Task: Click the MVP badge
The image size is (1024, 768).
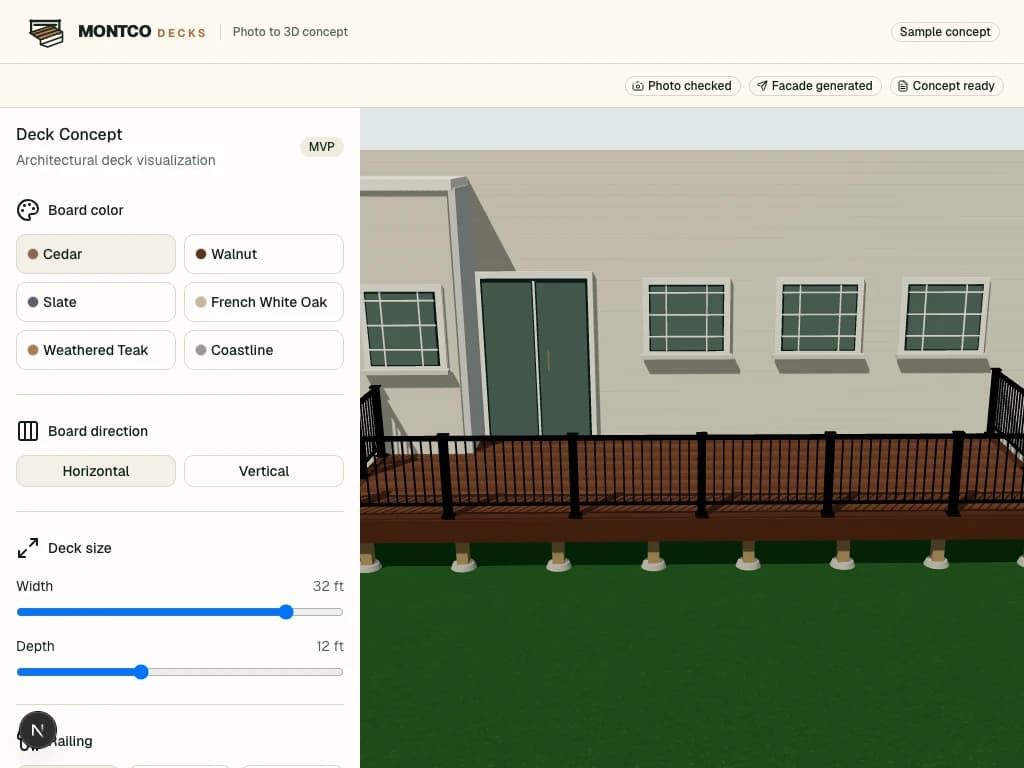Action: 321,147
